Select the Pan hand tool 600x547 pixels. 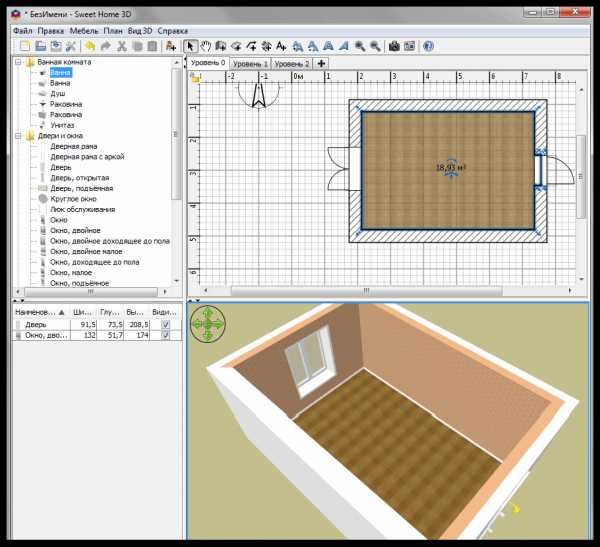207,46
